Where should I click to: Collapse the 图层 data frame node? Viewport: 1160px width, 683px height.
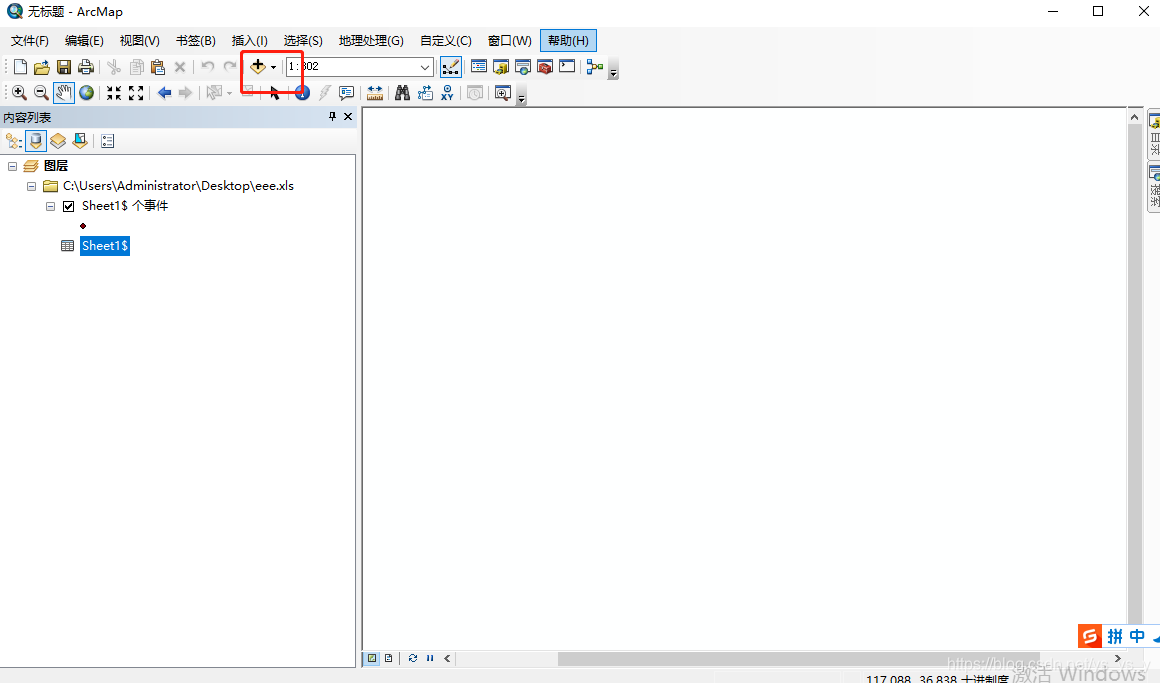pyautogui.click(x=12, y=166)
